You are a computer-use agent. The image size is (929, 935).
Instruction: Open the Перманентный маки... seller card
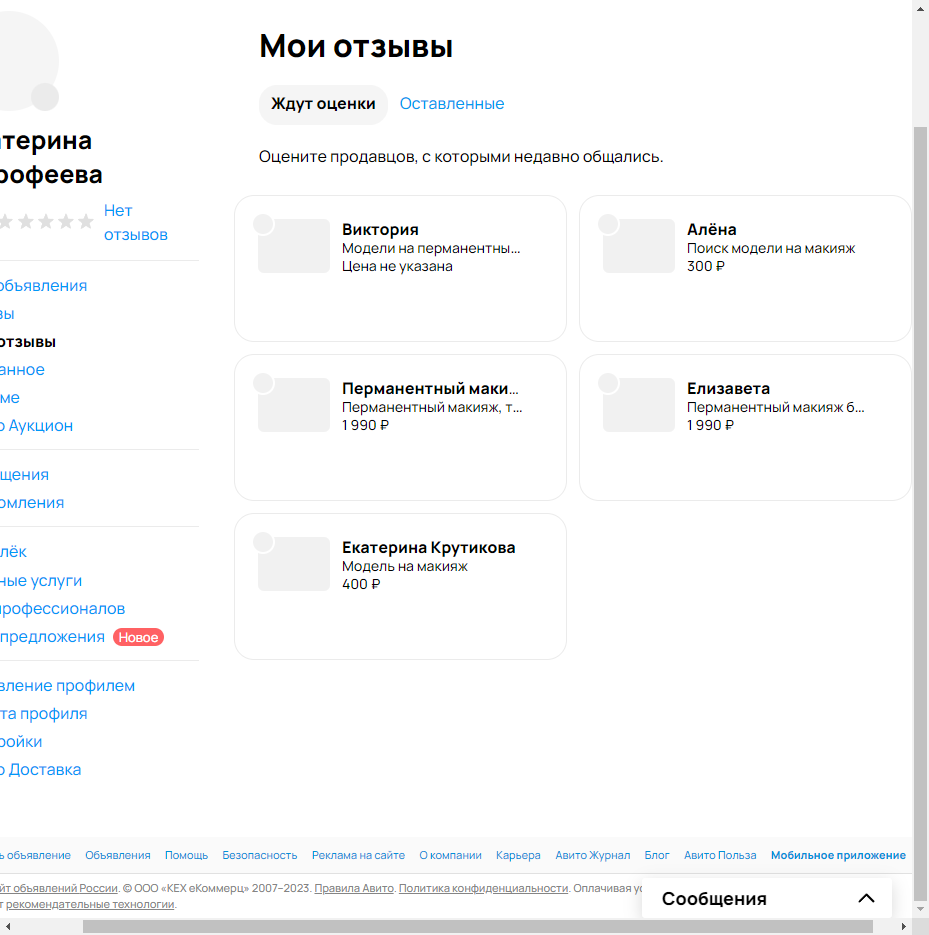pyautogui.click(x=400, y=428)
